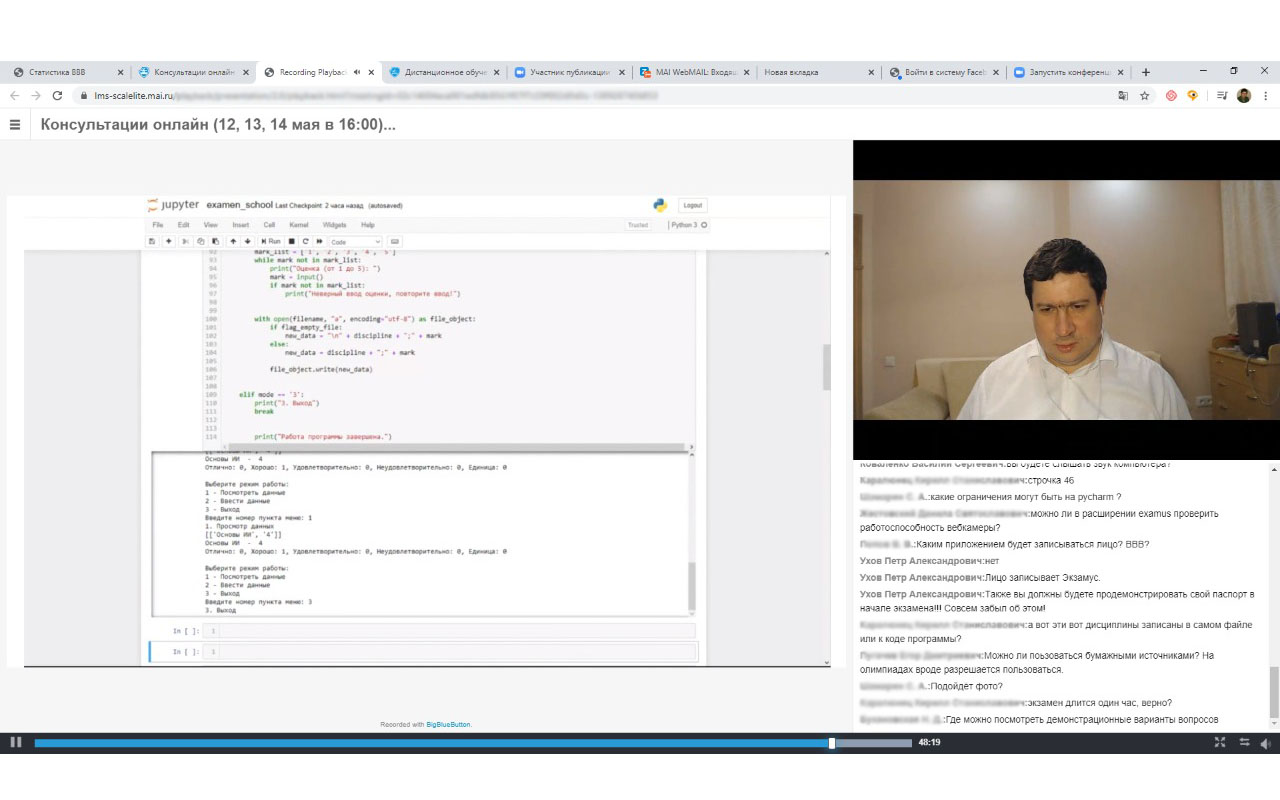
Task: Open the red extension icon
Action: (x=1171, y=96)
